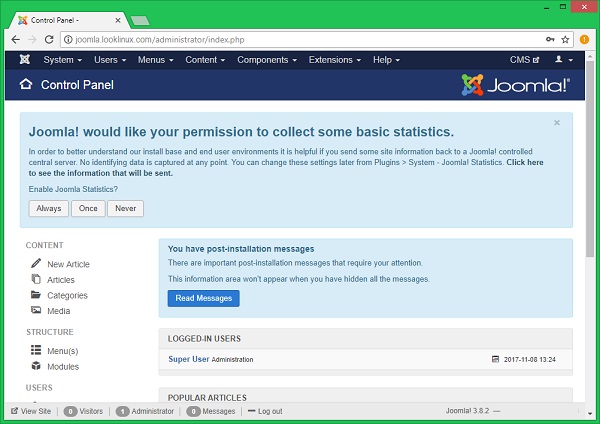Click the Joomla! logo in the header

coord(515,85)
